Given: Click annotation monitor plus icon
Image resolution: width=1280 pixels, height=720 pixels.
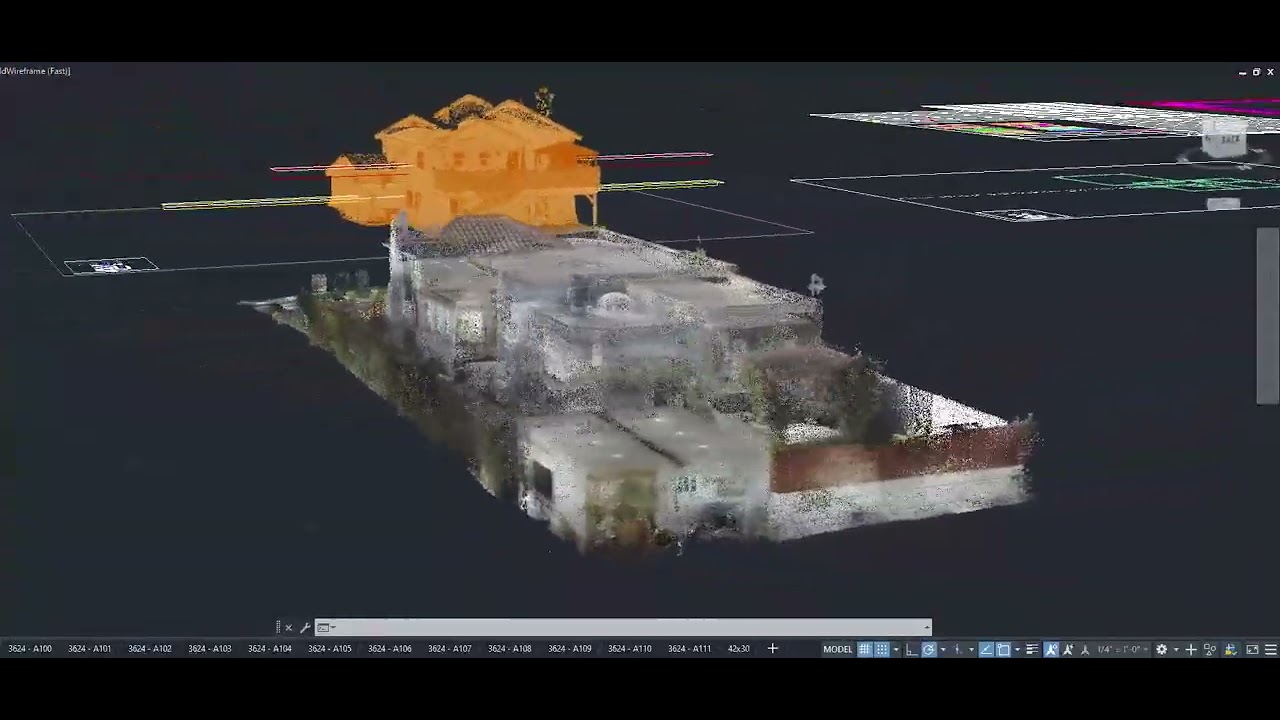Looking at the screenshot, I should (1191, 649).
